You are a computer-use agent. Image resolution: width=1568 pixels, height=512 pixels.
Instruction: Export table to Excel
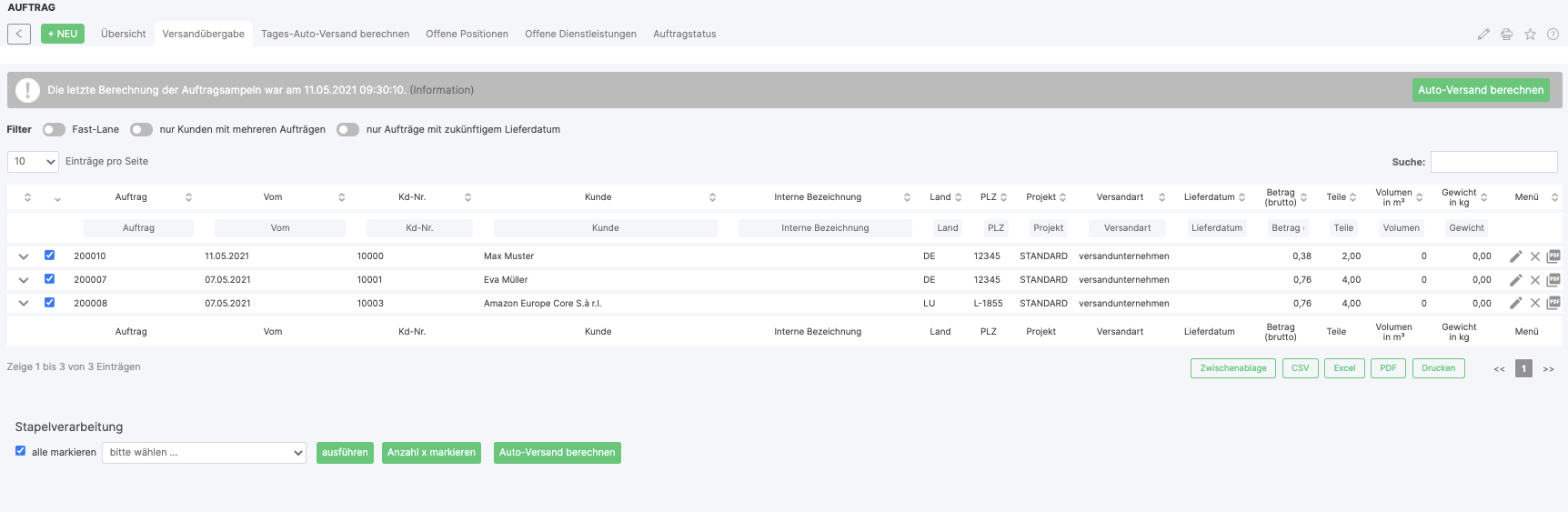pyautogui.click(x=1344, y=368)
